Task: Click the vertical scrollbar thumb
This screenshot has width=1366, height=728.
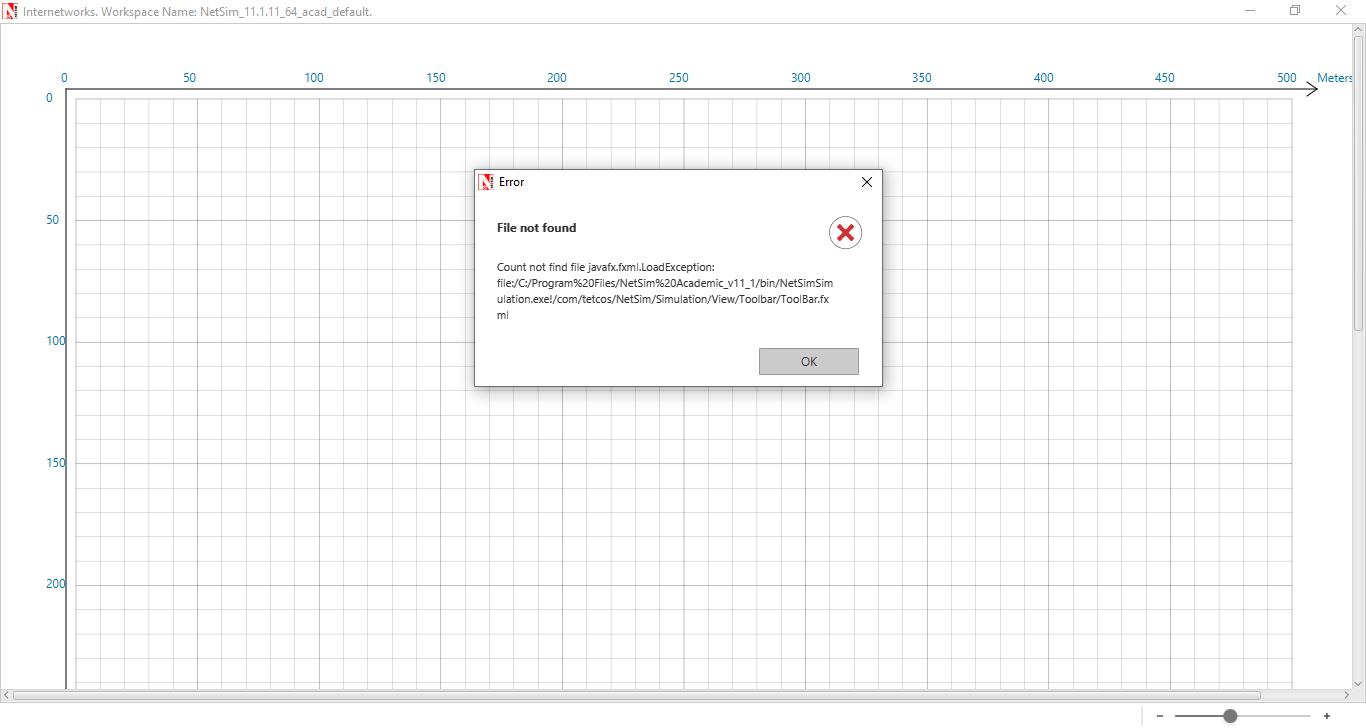Action: click(x=1358, y=183)
